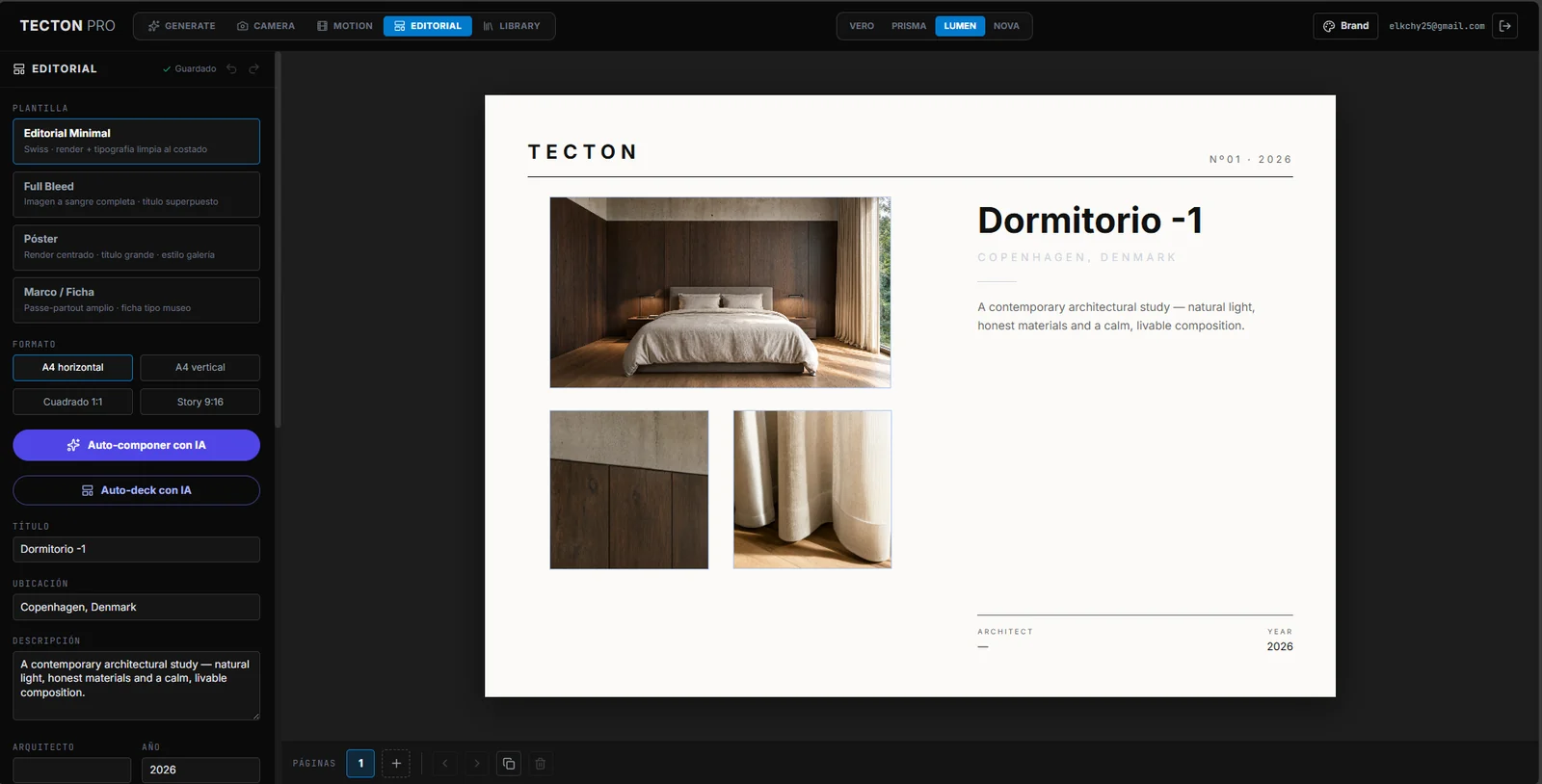Choose the VERO engine option
This screenshot has width=1542, height=784.
point(862,26)
